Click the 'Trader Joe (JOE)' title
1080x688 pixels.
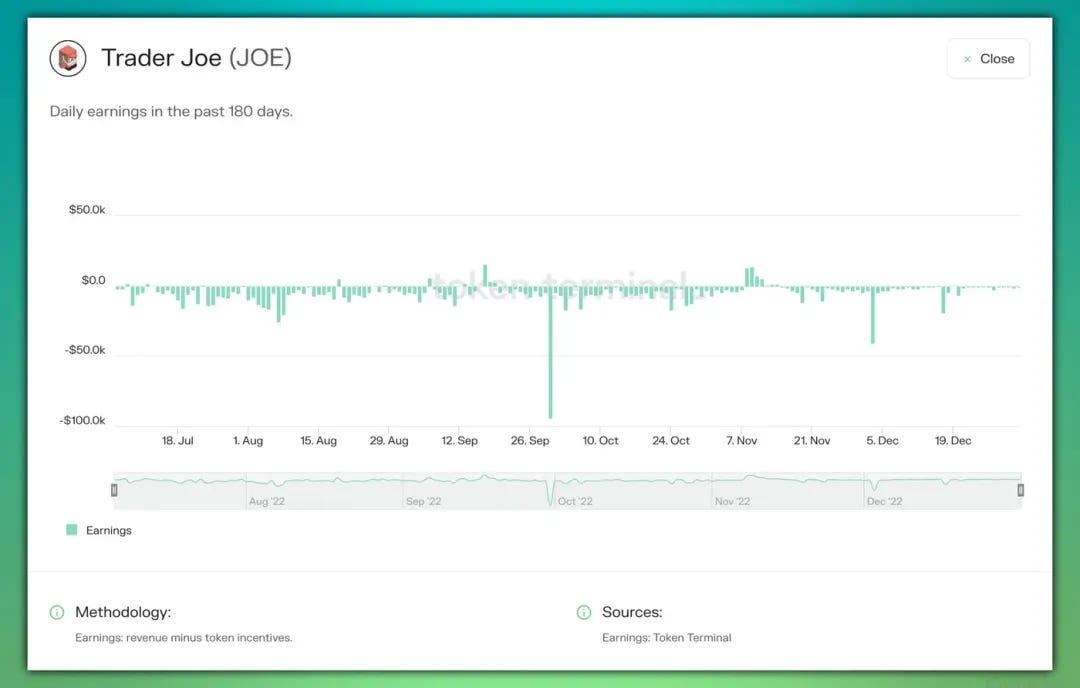196,58
